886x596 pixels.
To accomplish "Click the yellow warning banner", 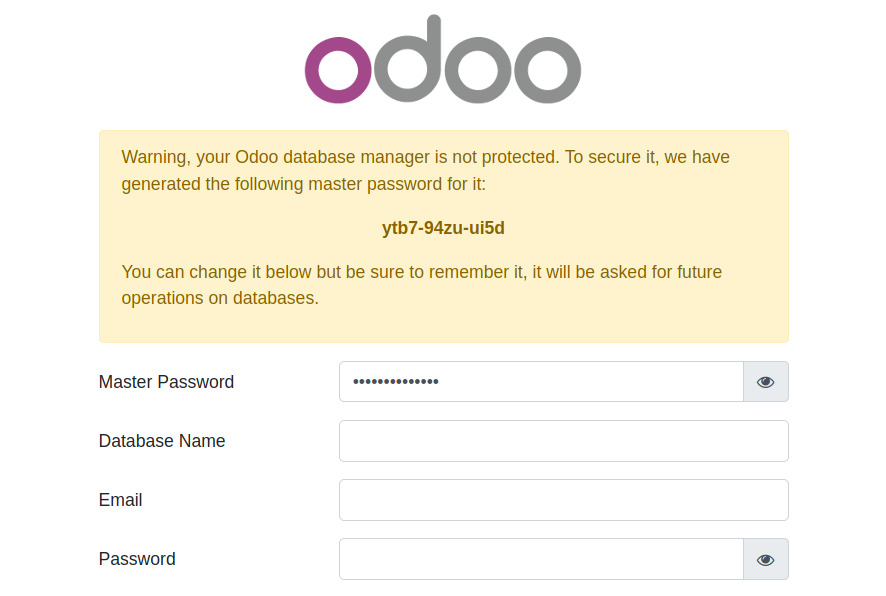I will (x=443, y=235).
